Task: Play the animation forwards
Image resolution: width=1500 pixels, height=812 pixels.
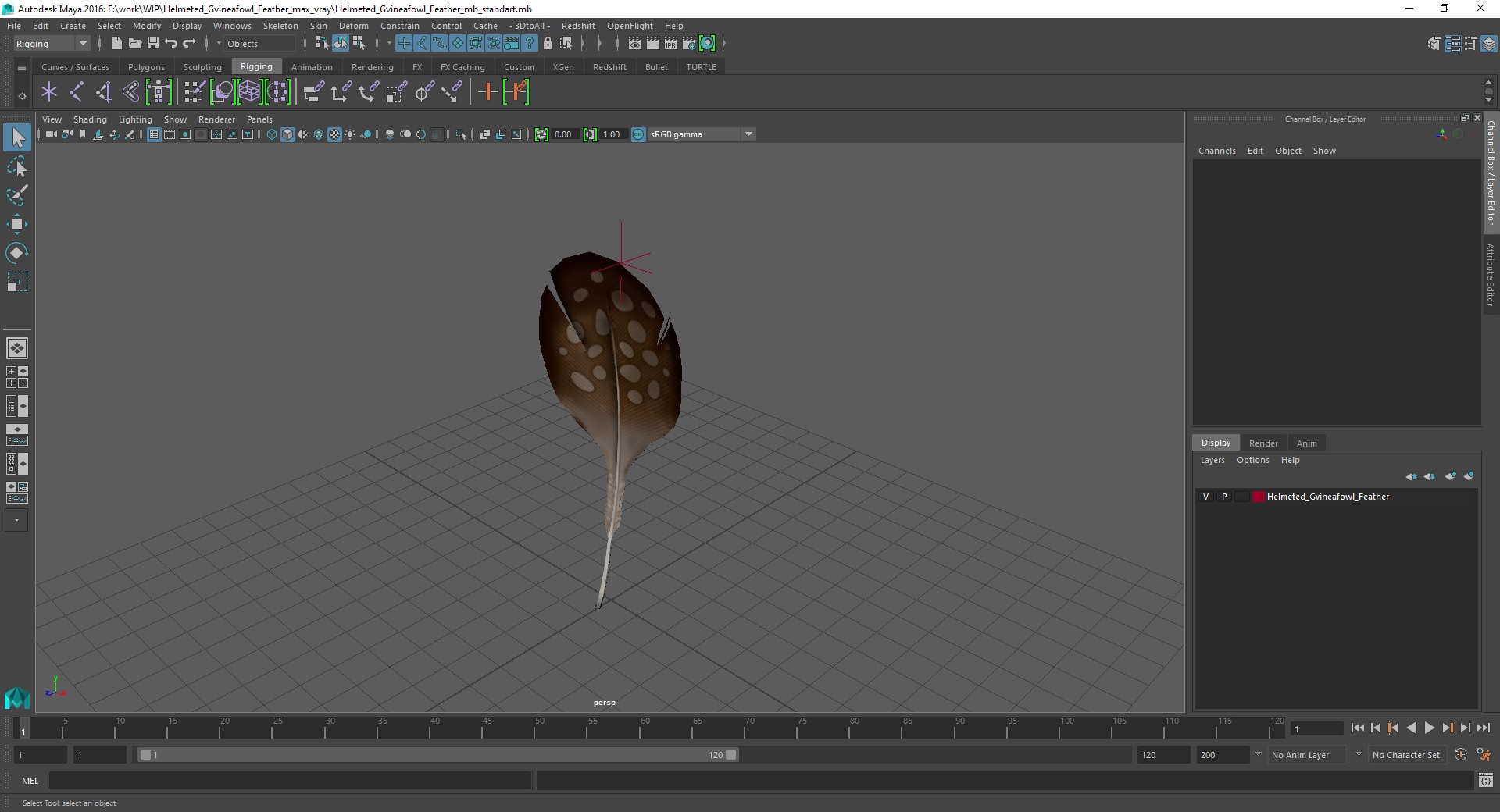Action: [x=1429, y=728]
